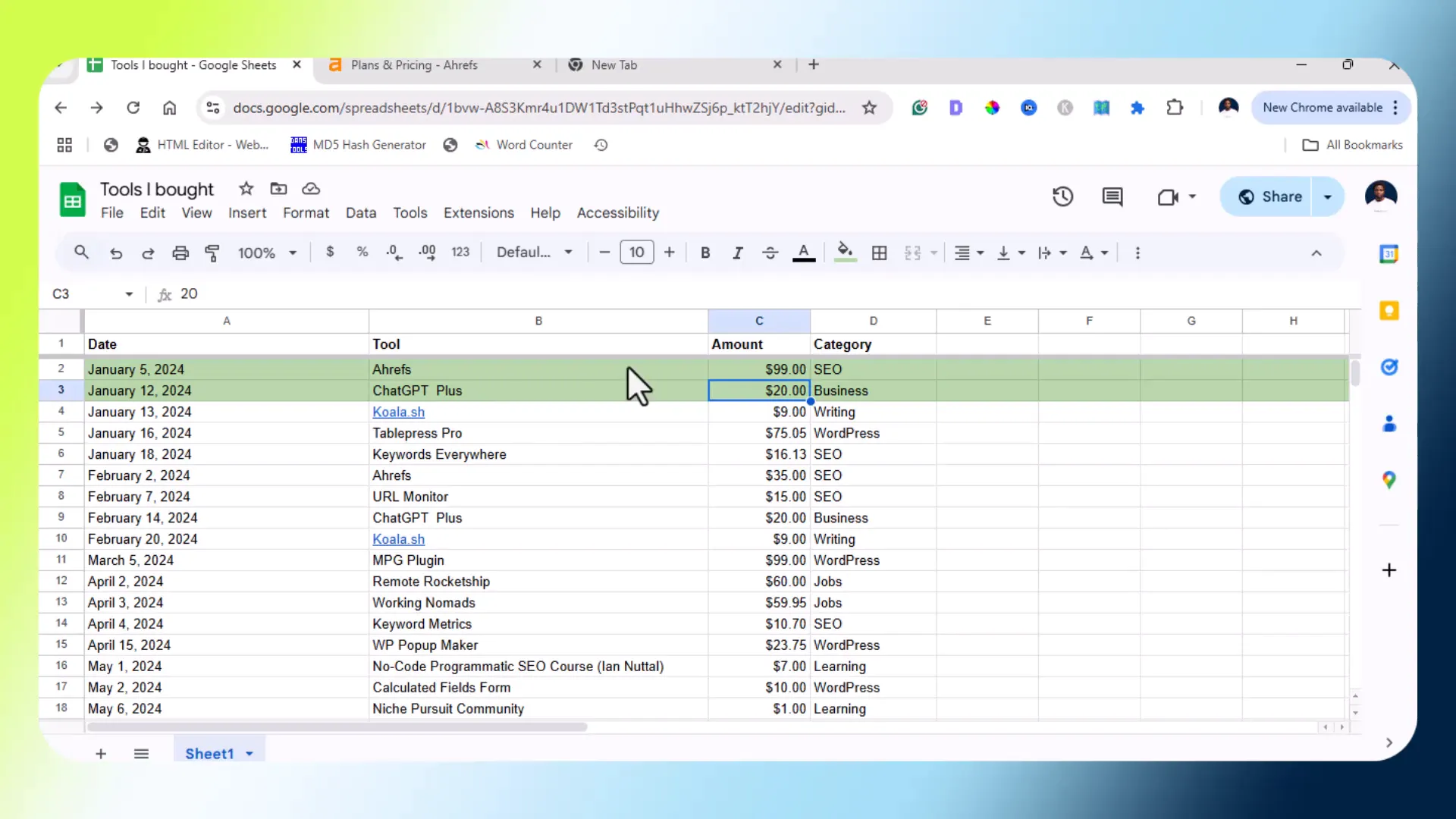Open Google Calendar side panel icon
The width and height of the screenshot is (1456, 819).
click(1389, 254)
